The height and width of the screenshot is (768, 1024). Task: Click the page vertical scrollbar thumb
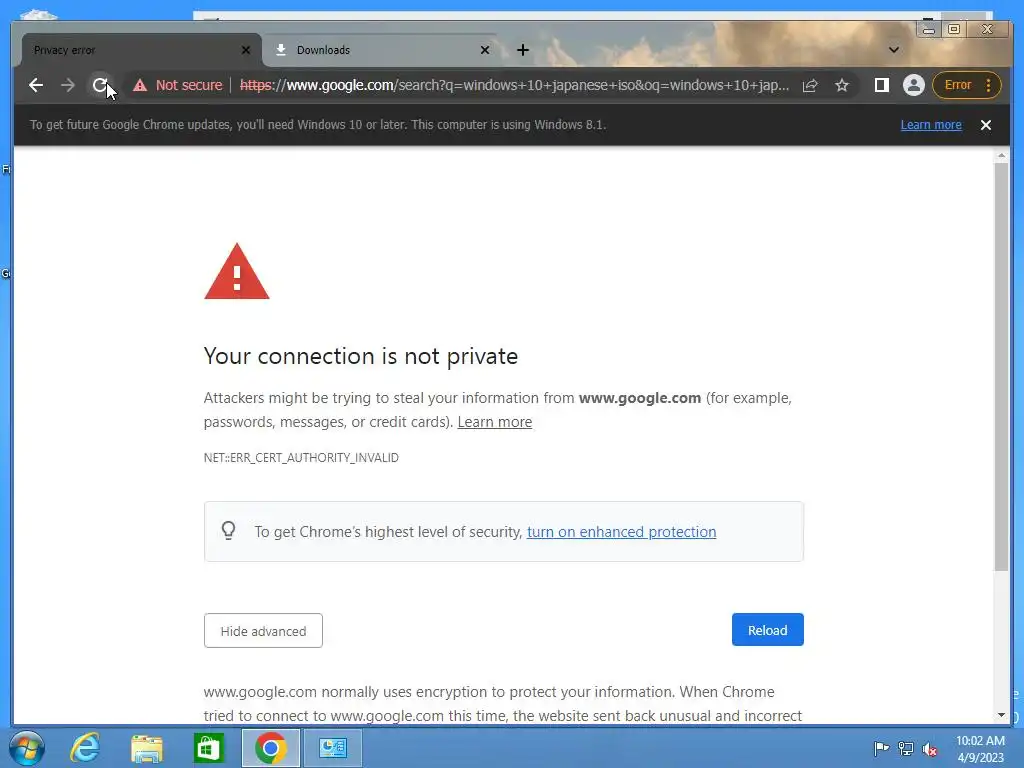tap(1000, 366)
